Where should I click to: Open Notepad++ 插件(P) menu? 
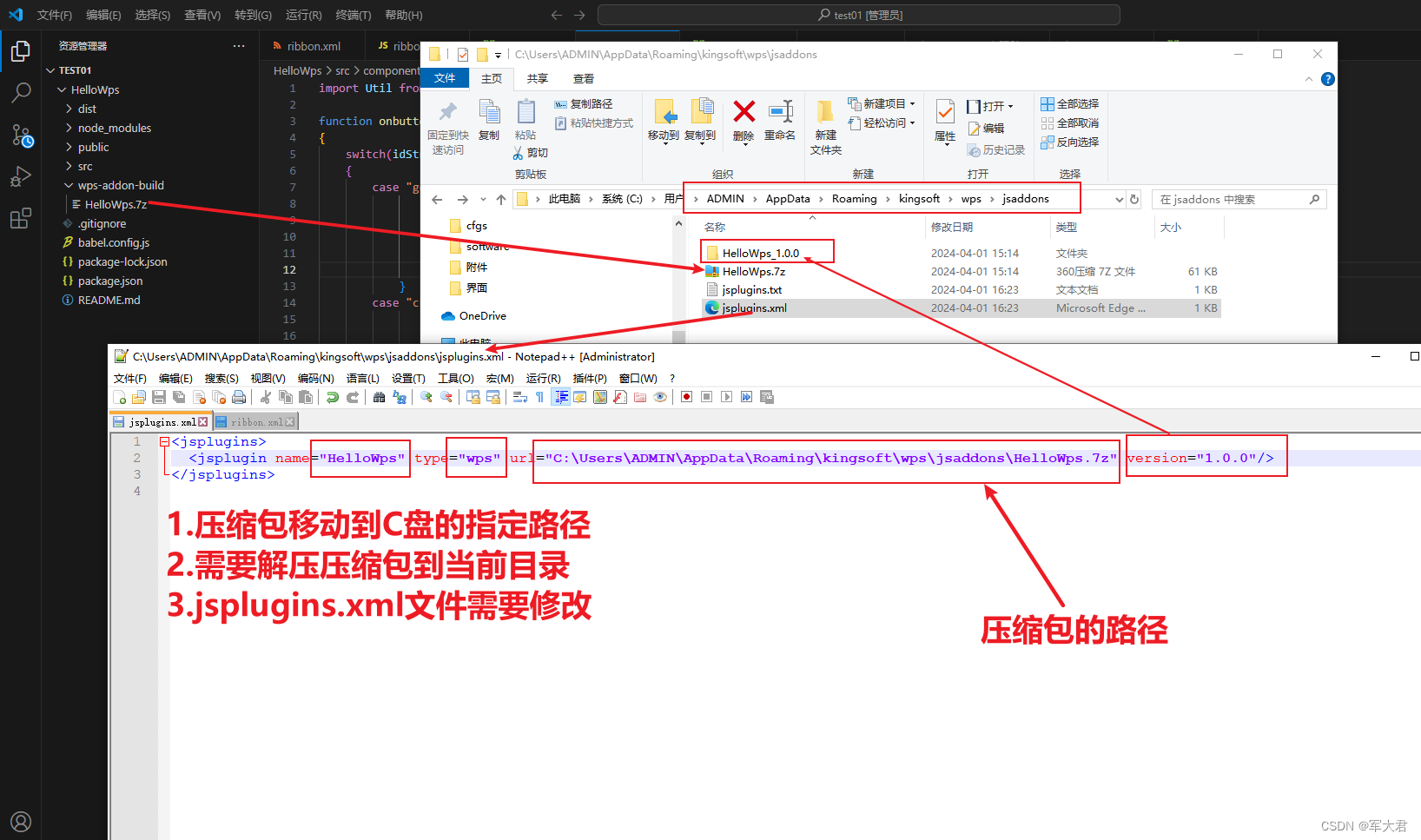point(590,378)
